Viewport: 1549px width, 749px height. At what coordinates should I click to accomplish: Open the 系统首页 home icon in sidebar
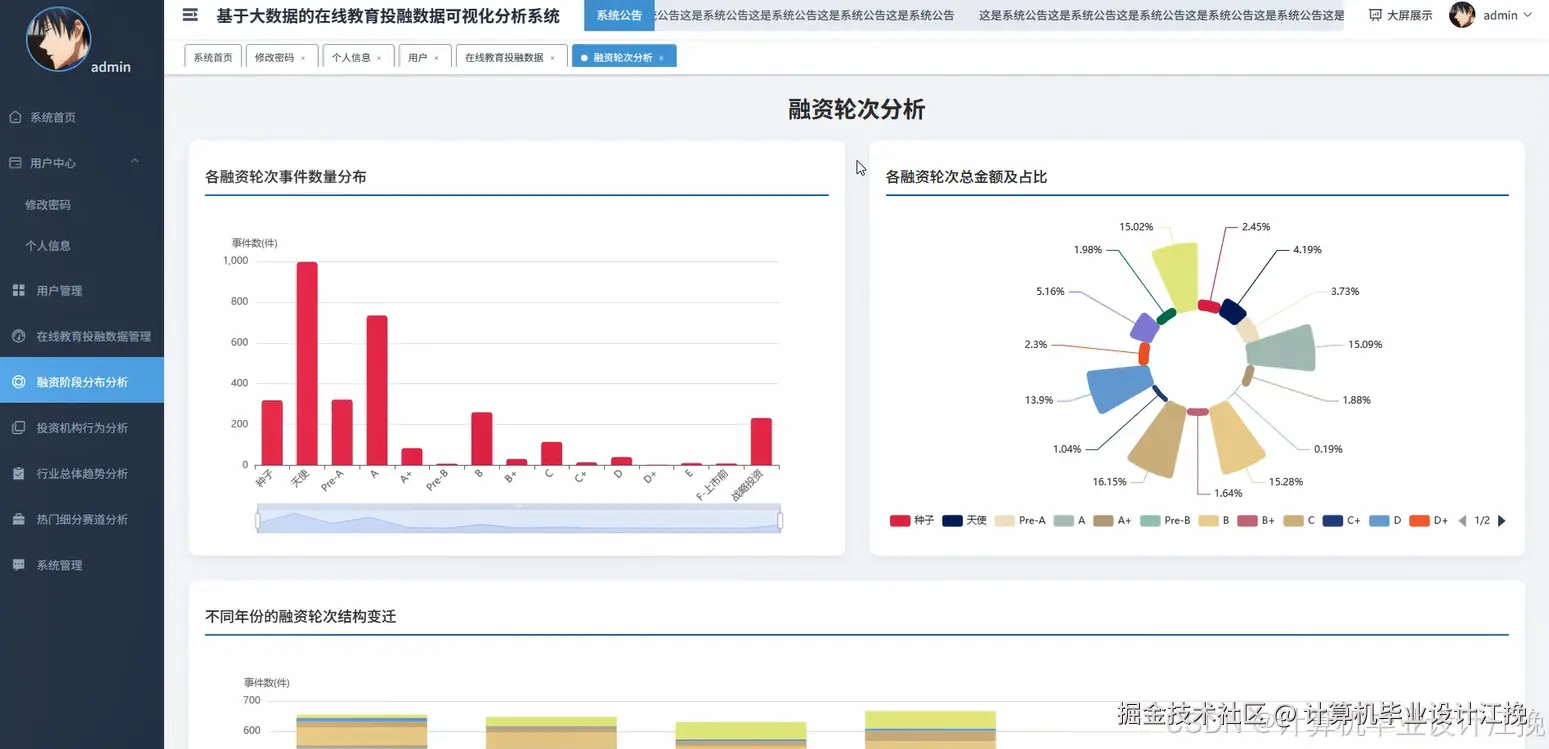(15, 117)
